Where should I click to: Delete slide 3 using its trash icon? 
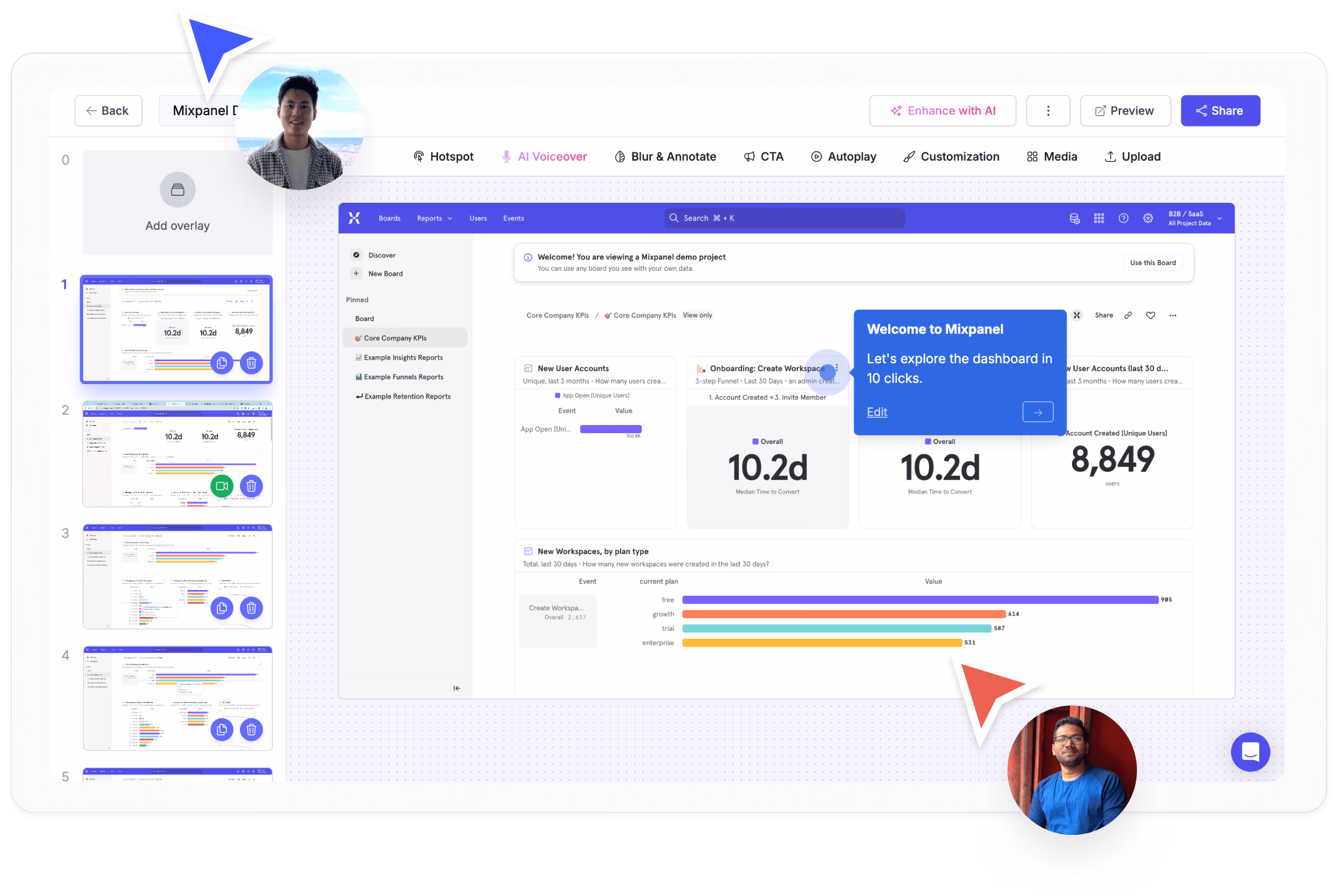point(251,608)
